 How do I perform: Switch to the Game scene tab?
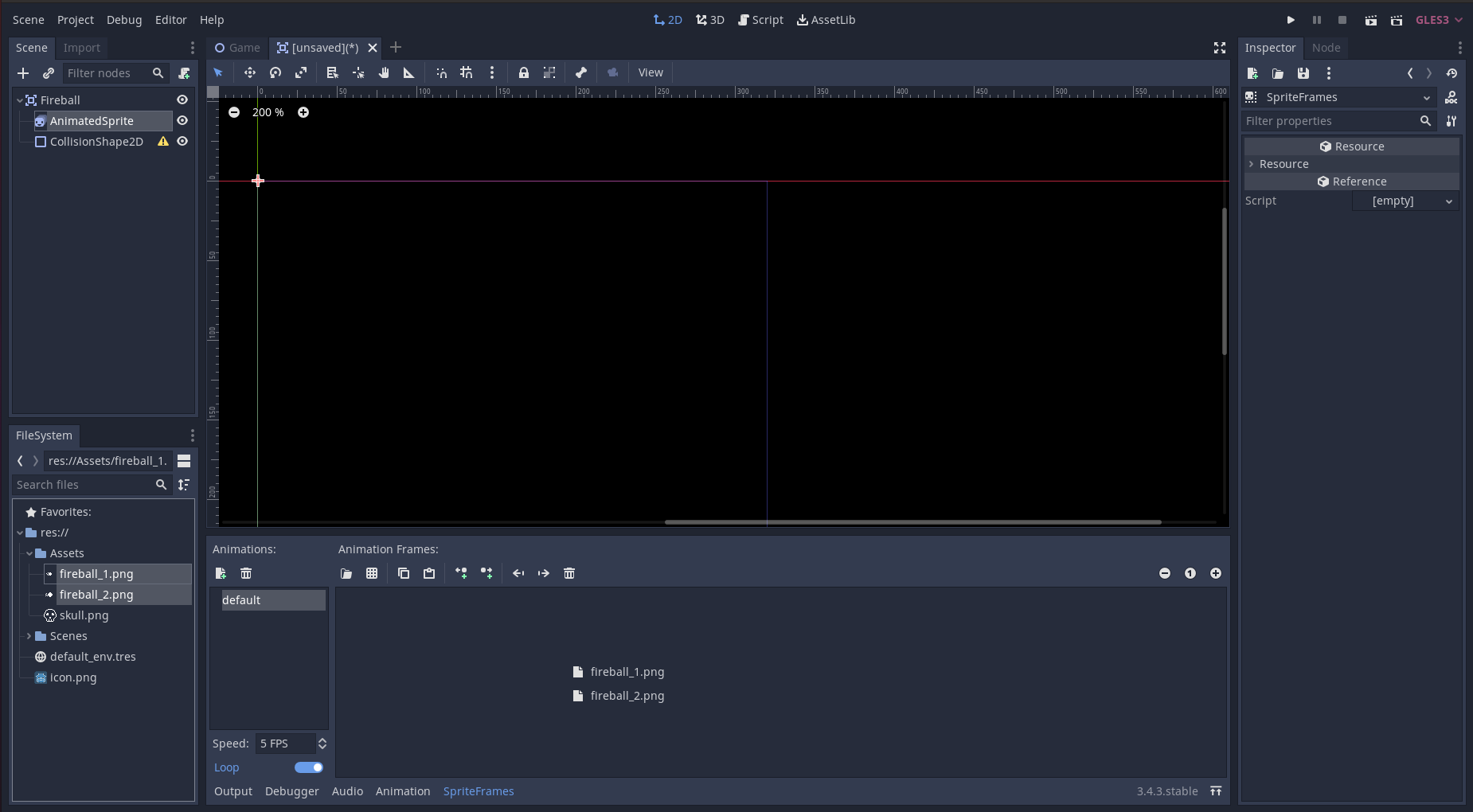click(x=238, y=48)
